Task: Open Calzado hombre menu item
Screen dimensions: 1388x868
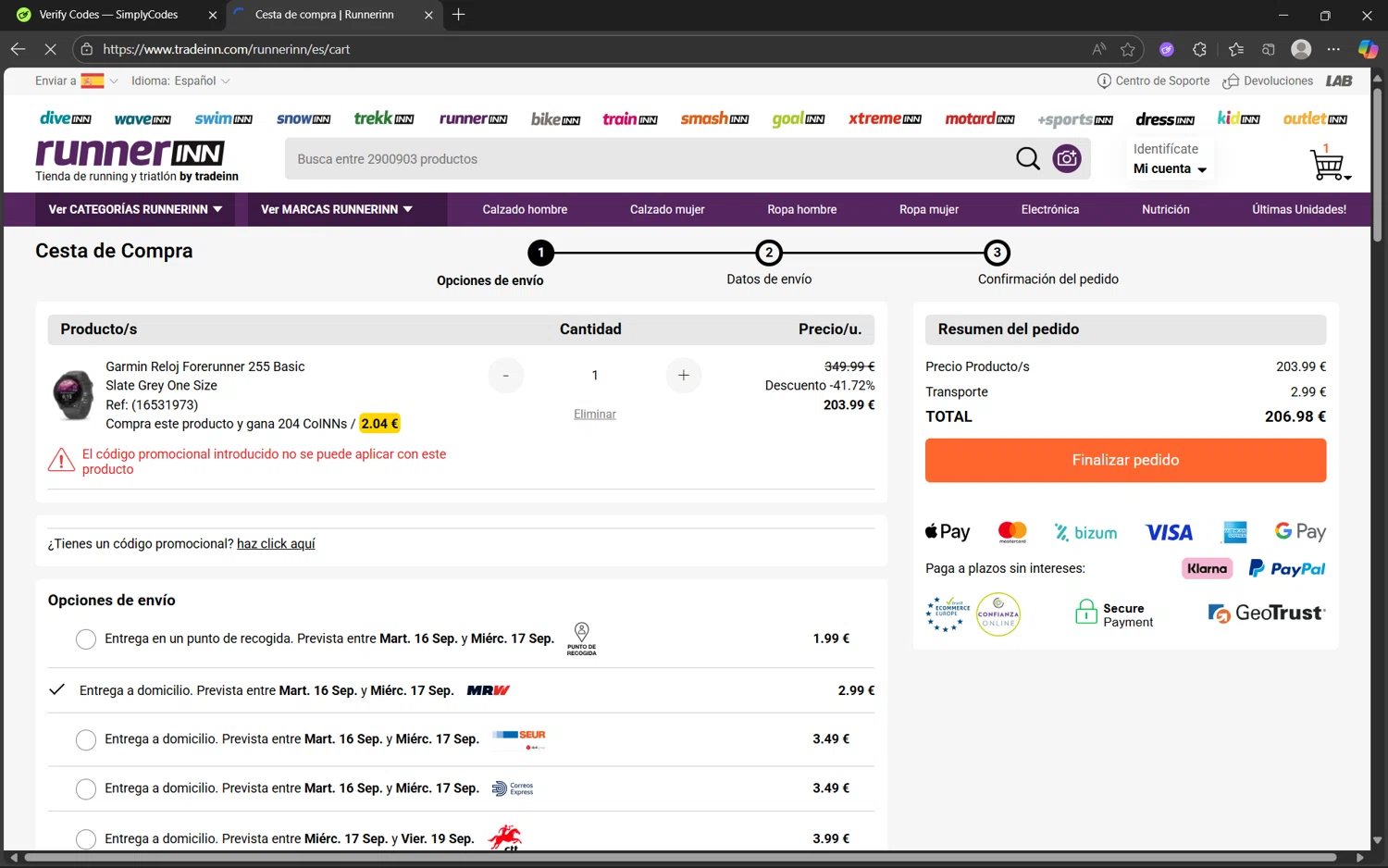Action: coord(525,209)
